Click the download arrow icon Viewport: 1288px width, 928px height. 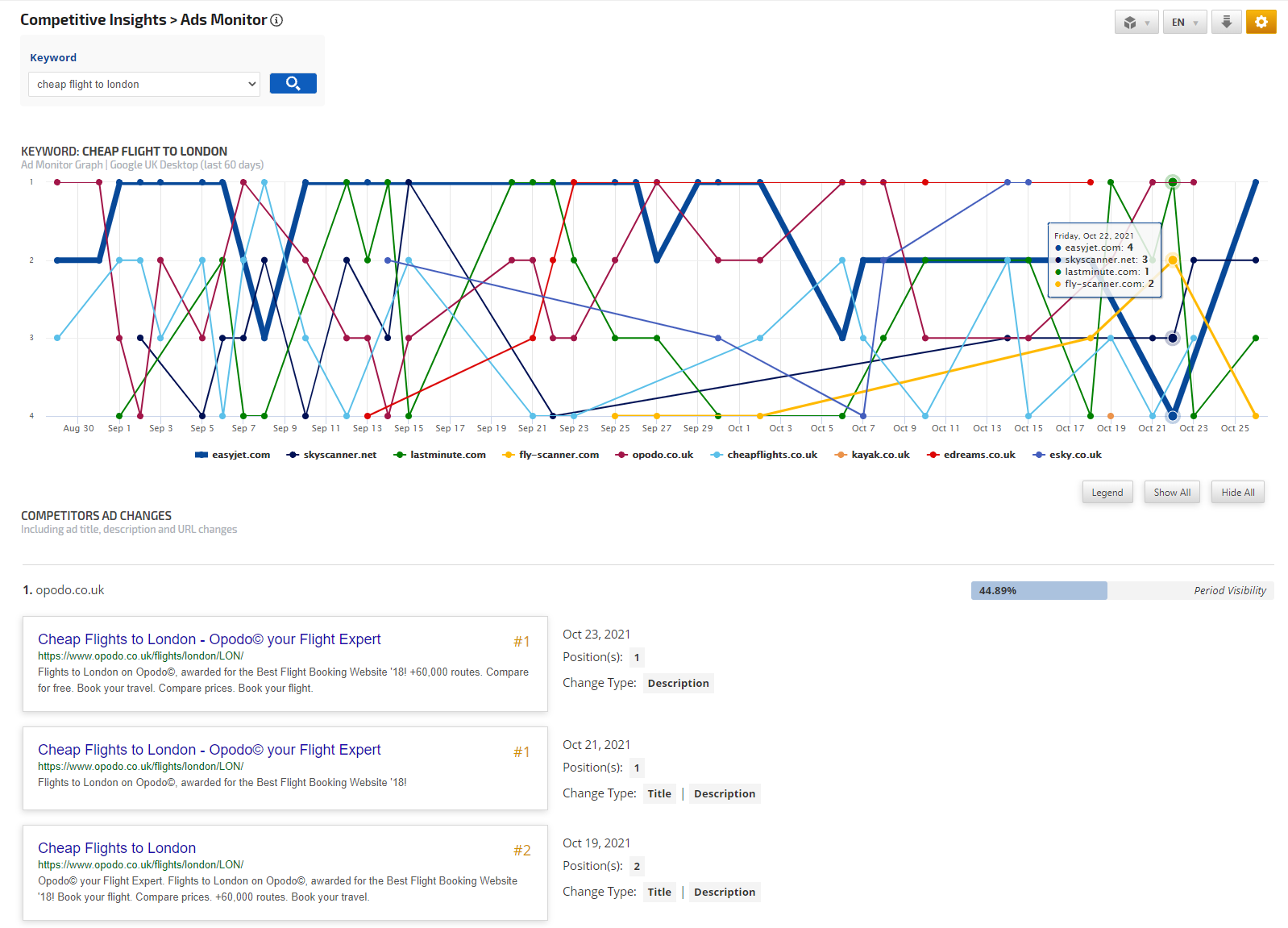pyautogui.click(x=1226, y=22)
